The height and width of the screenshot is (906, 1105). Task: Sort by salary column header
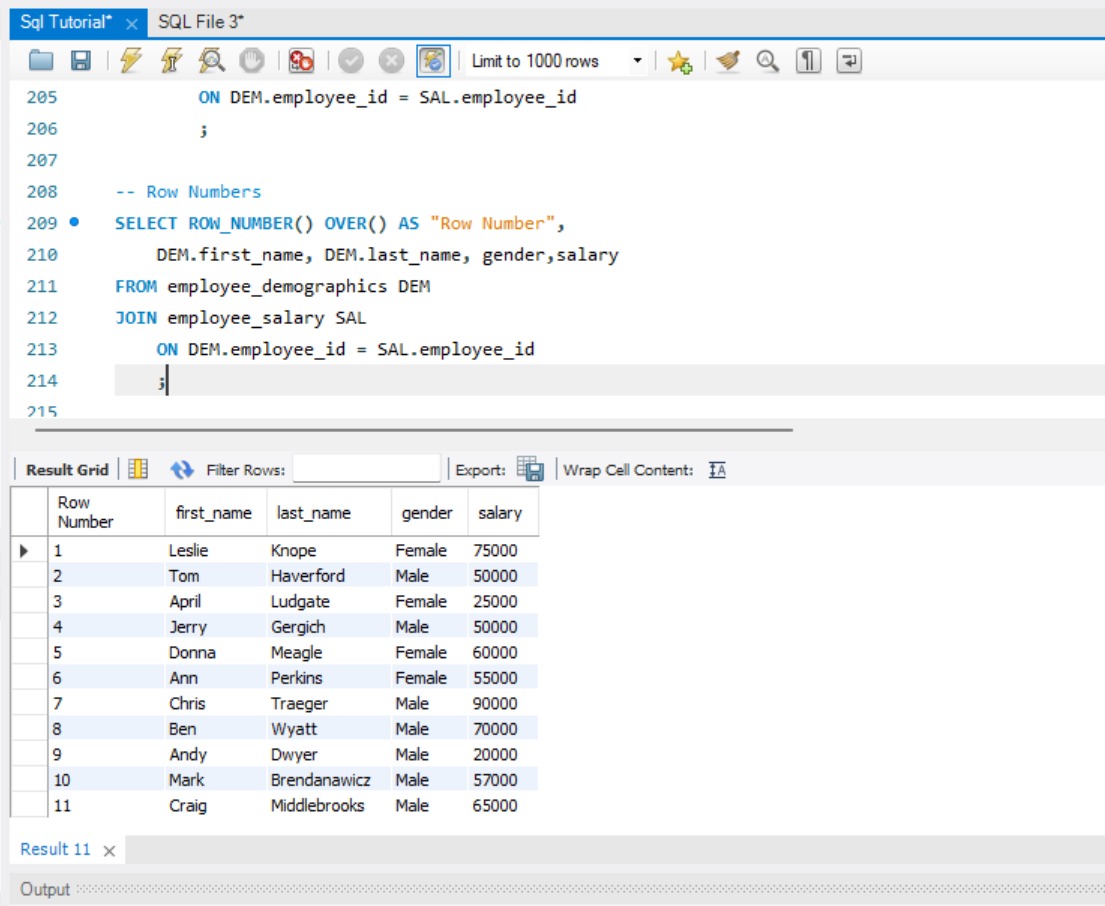(x=502, y=512)
